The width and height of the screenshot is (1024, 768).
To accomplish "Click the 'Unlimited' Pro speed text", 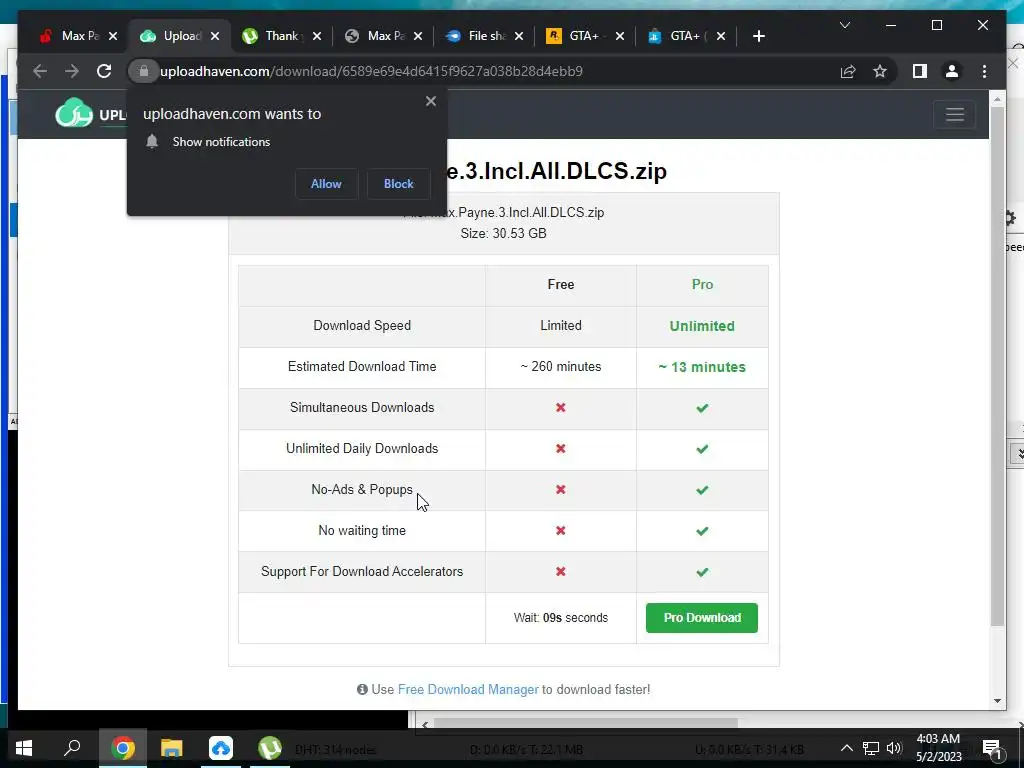I will pos(702,326).
